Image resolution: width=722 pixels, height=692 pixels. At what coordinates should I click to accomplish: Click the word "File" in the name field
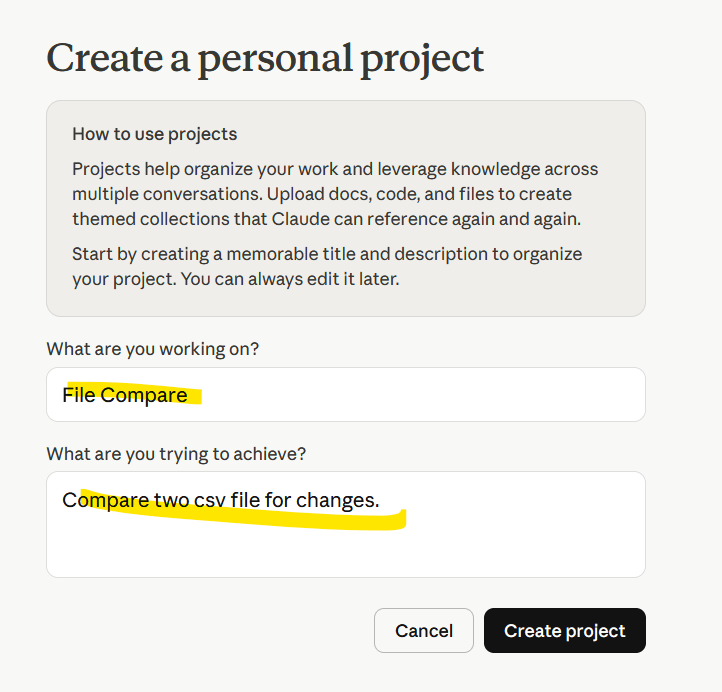(78, 395)
